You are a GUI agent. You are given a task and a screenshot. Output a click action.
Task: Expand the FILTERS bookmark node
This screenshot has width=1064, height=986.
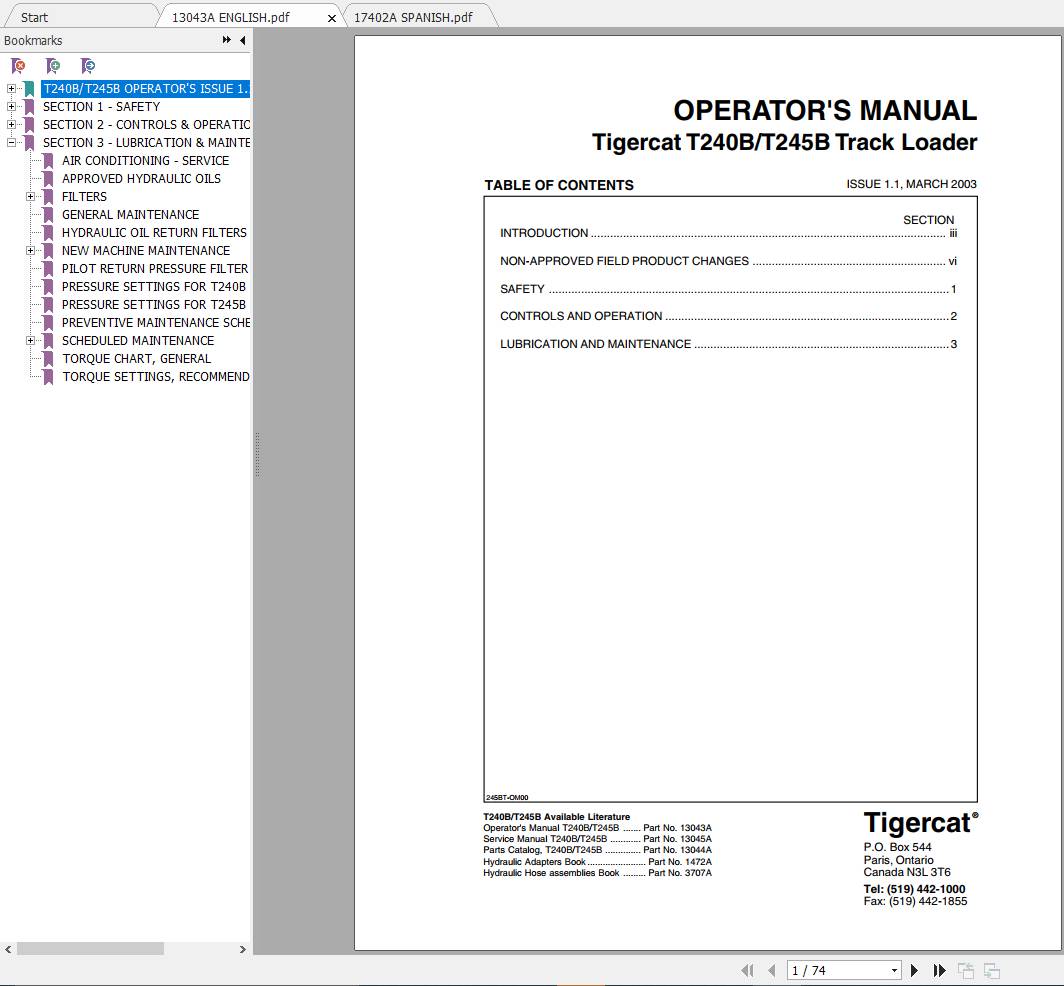tap(30, 196)
